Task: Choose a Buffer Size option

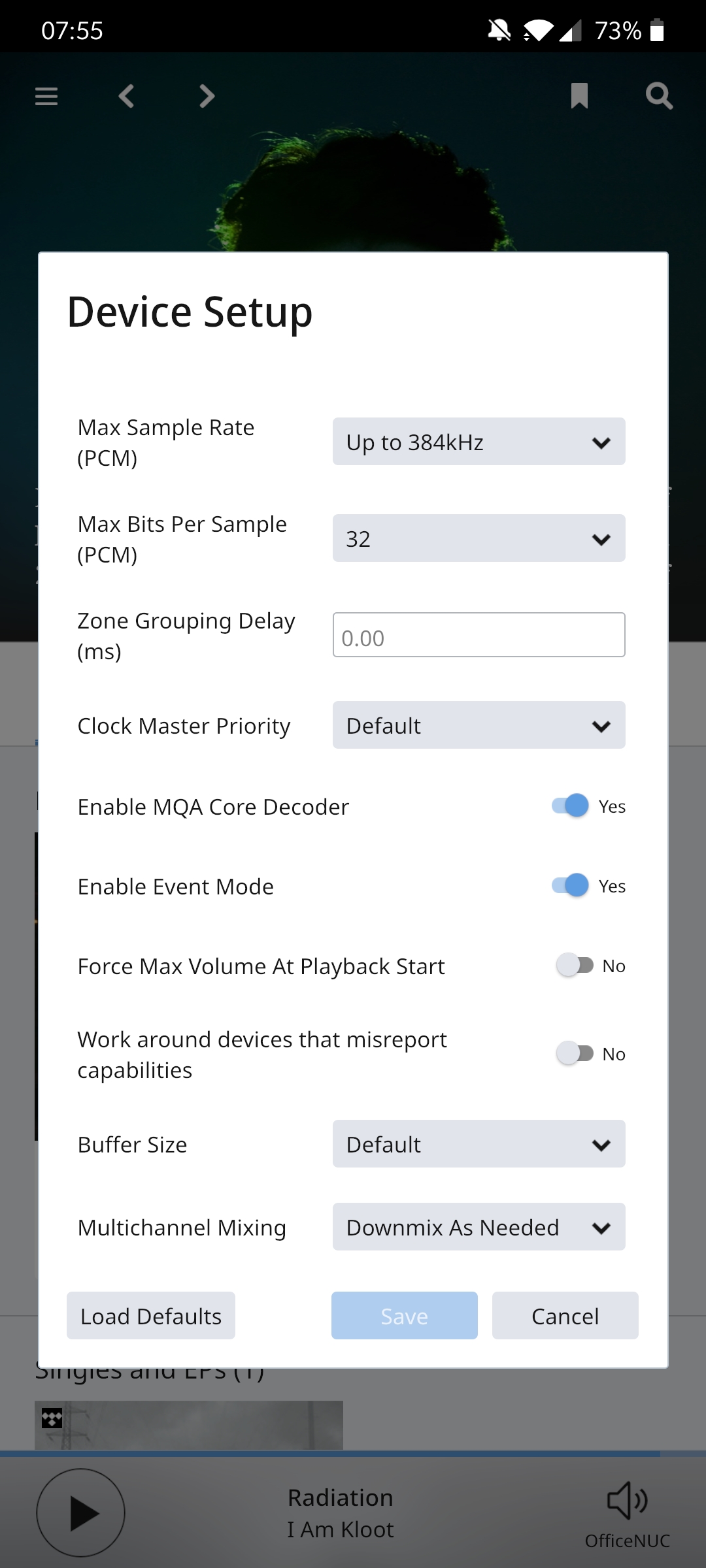Action: (x=479, y=1144)
